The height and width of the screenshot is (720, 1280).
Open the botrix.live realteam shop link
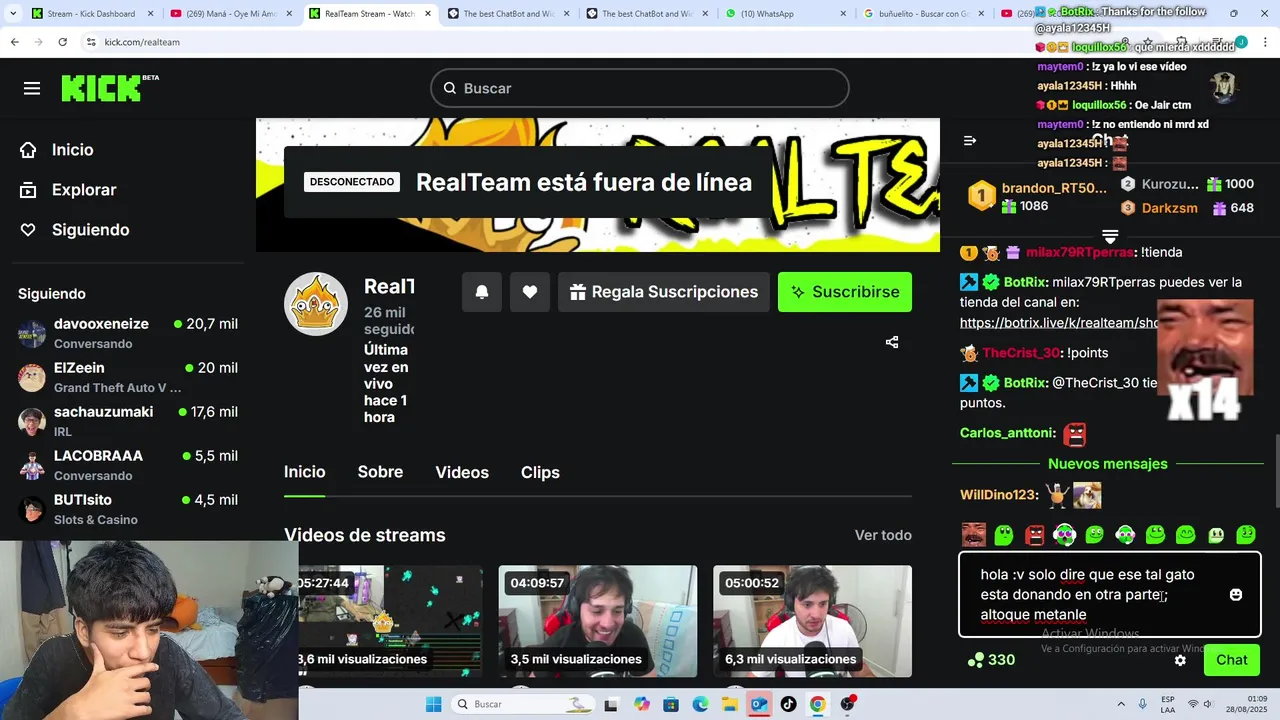point(1059,323)
